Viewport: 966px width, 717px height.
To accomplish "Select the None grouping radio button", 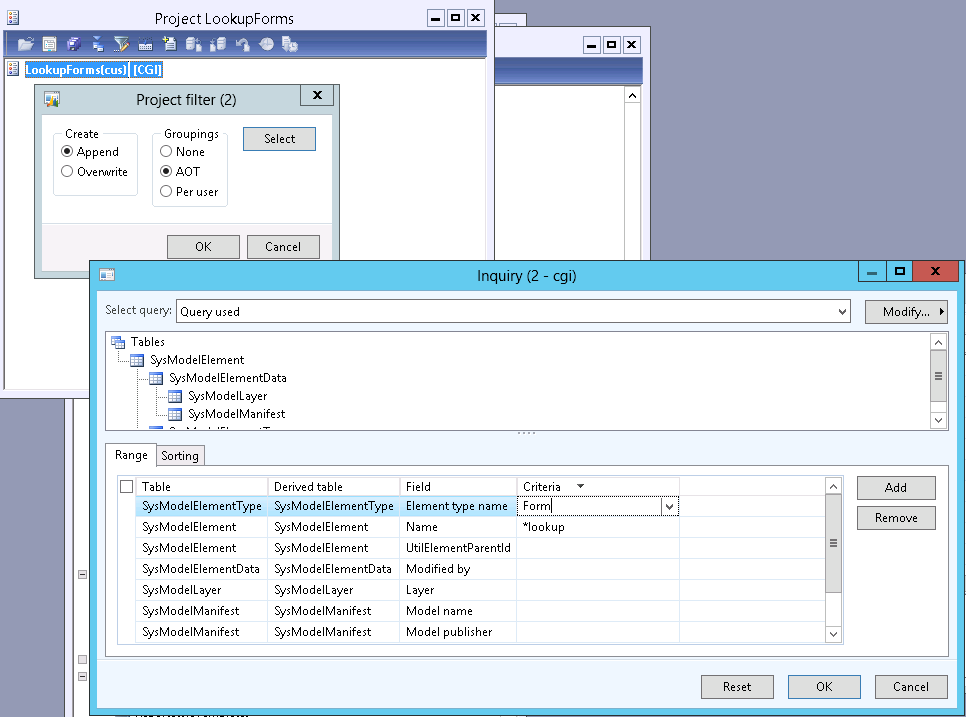I will (x=166, y=152).
